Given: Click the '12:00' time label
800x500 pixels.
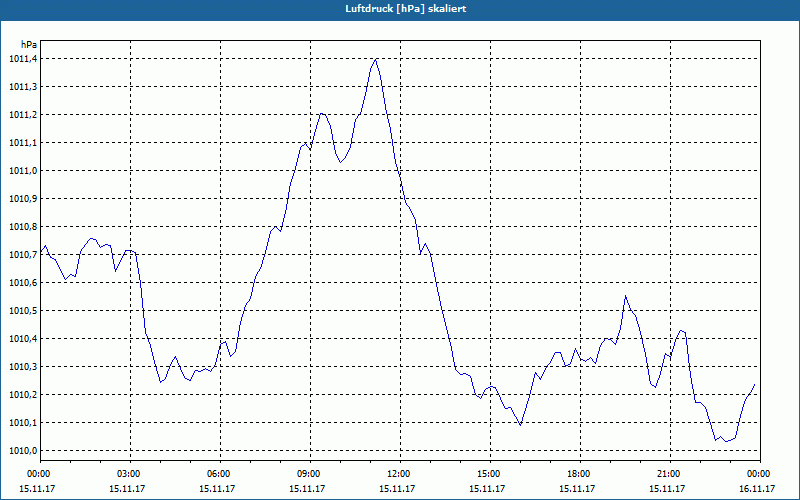Looking at the screenshot, I should pyautogui.click(x=400, y=474).
